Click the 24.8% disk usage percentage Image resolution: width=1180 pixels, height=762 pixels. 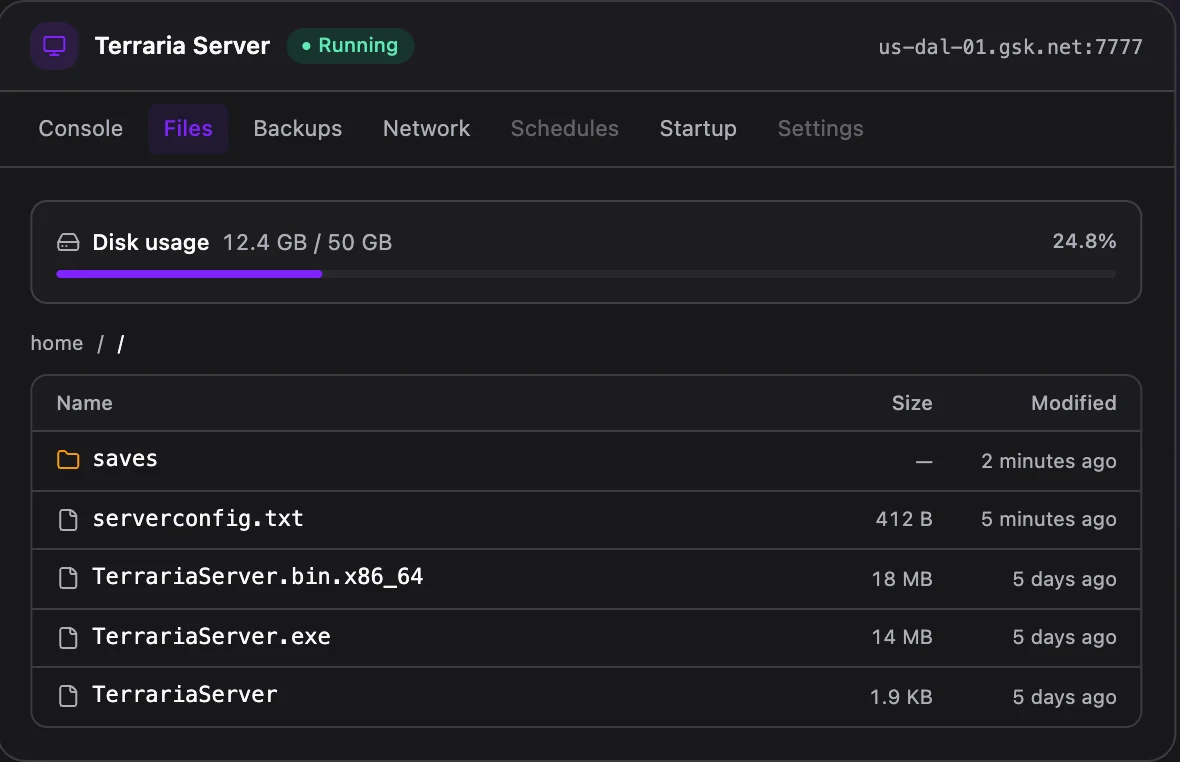(1084, 241)
